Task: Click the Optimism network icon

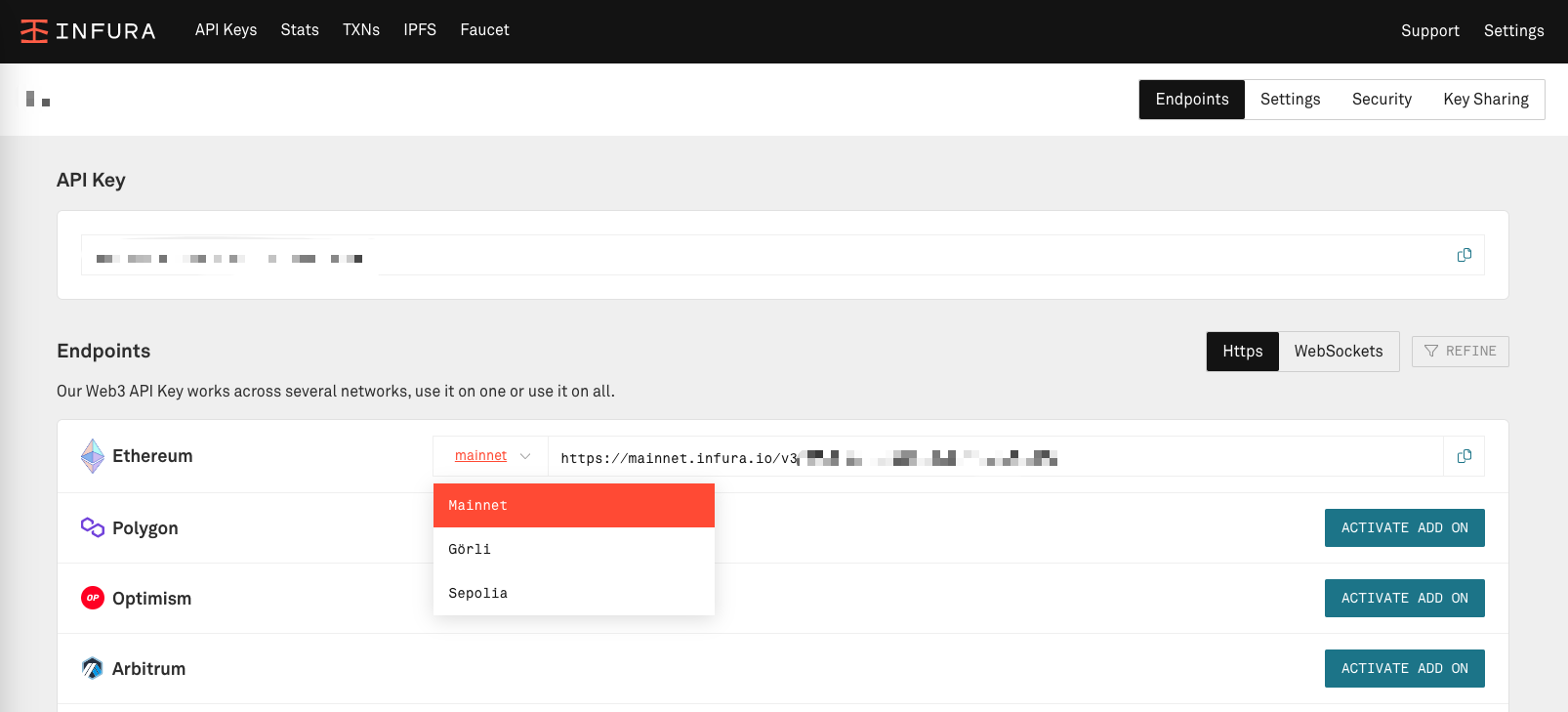Action: point(93,598)
